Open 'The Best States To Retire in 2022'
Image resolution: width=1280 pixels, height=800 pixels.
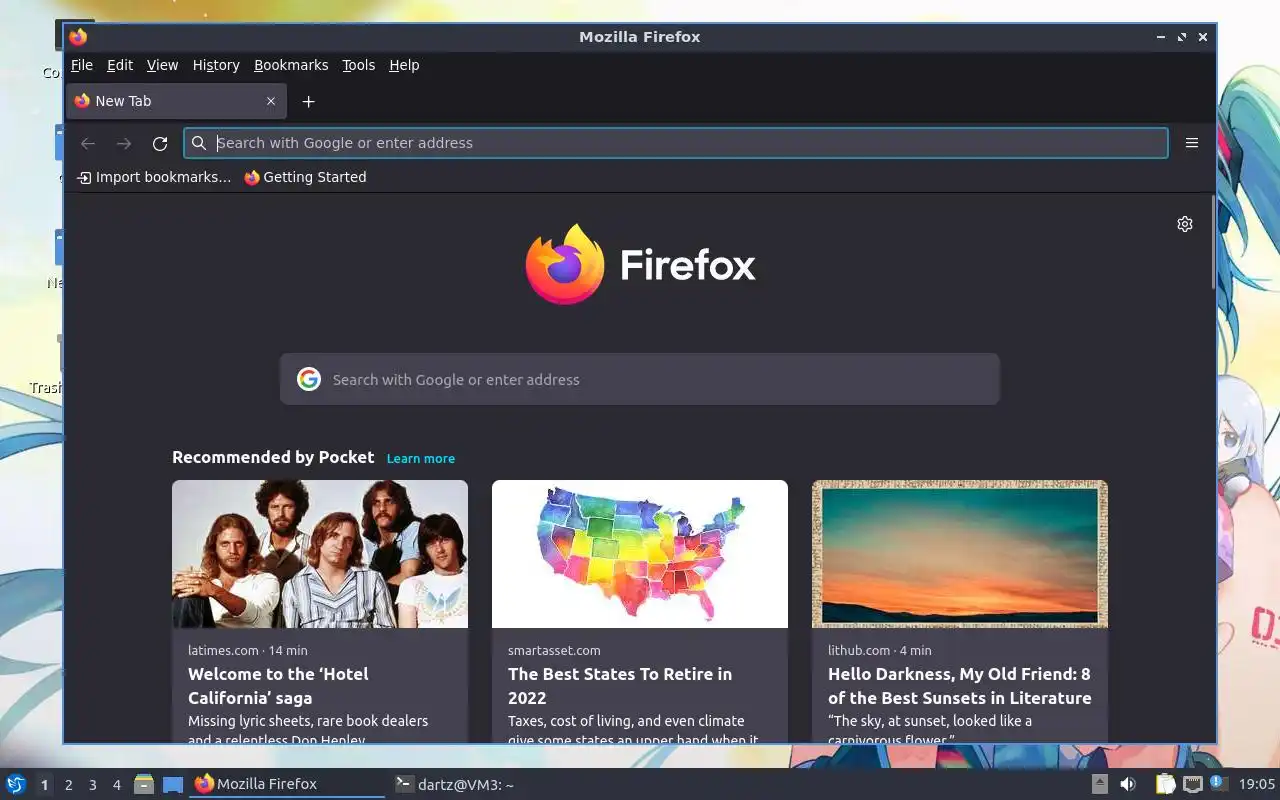pos(620,686)
